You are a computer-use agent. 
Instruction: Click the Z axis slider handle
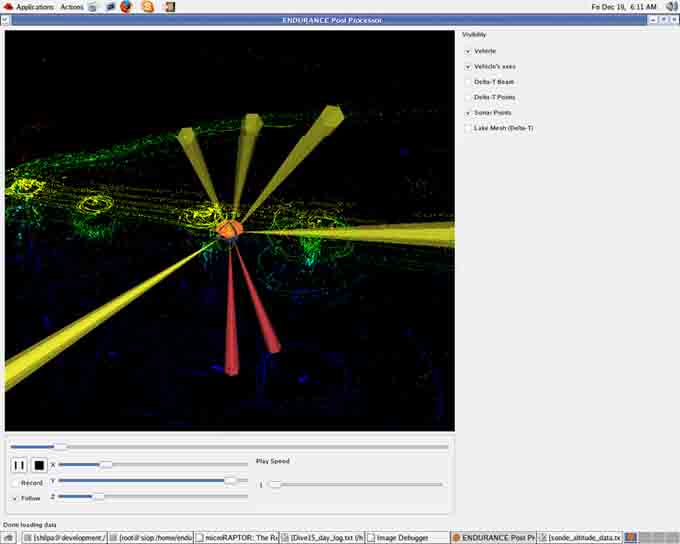pos(98,496)
